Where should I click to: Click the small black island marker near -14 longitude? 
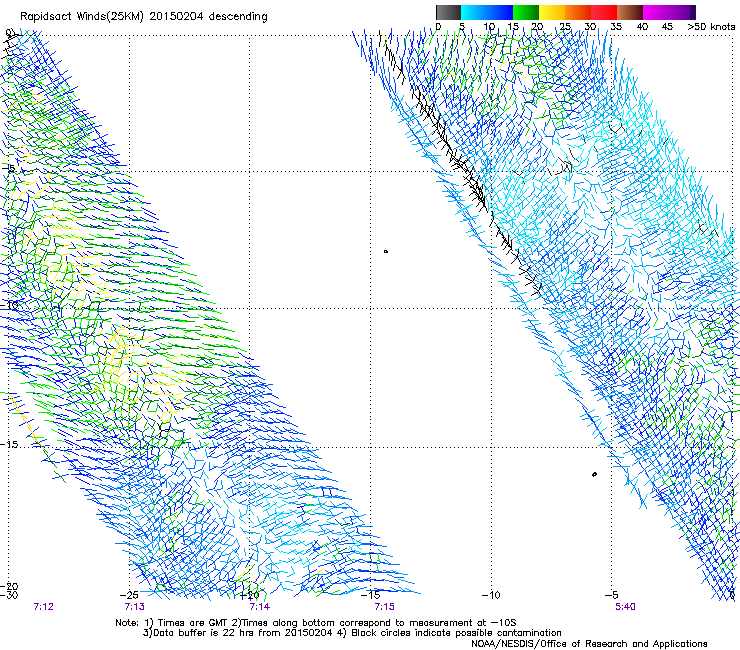pos(386,252)
